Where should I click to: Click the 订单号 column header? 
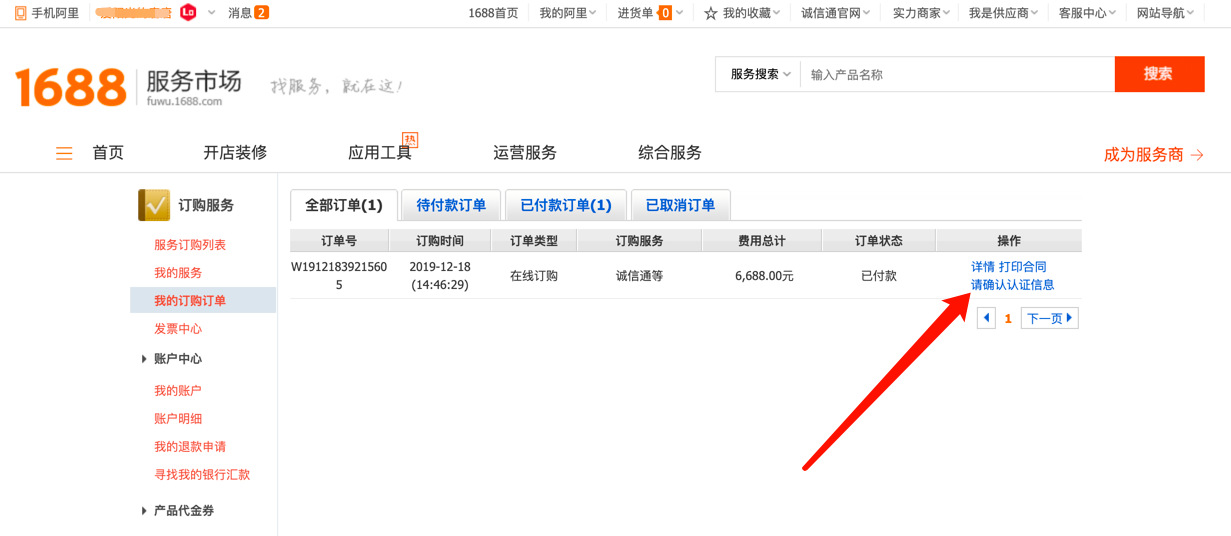[x=339, y=241]
